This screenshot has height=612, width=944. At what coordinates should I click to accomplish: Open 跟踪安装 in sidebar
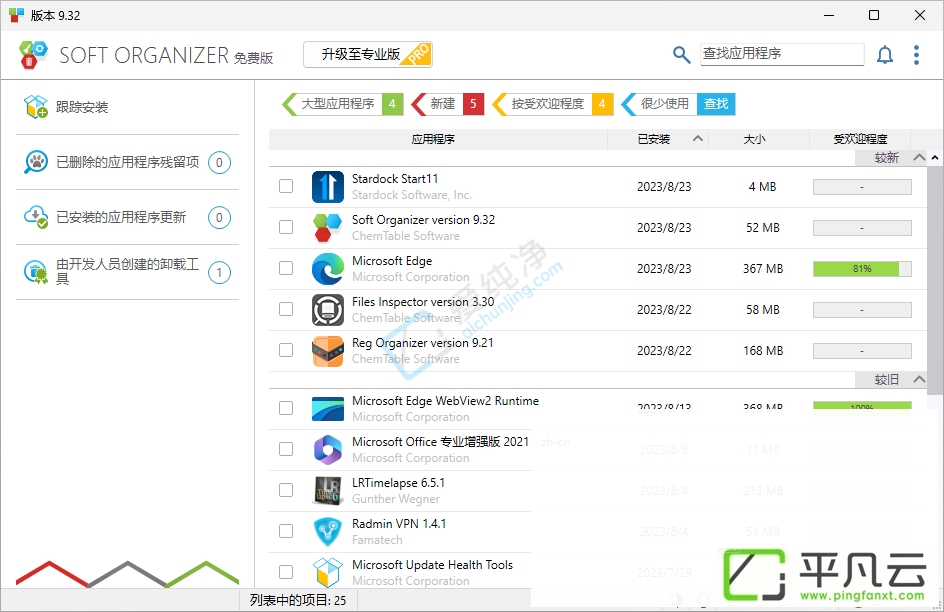pos(128,107)
